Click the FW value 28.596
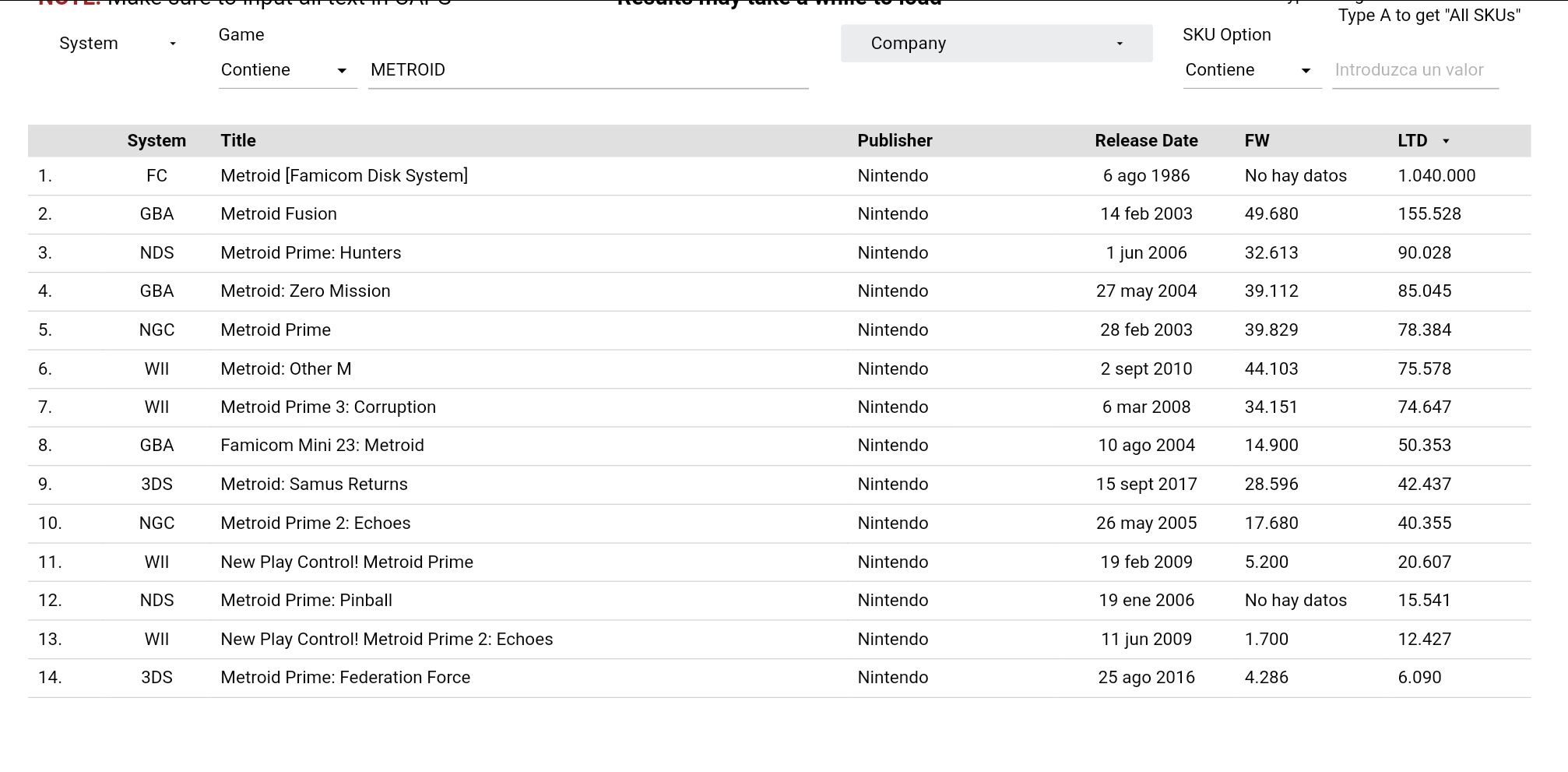The width and height of the screenshot is (1568, 772). (x=1271, y=485)
